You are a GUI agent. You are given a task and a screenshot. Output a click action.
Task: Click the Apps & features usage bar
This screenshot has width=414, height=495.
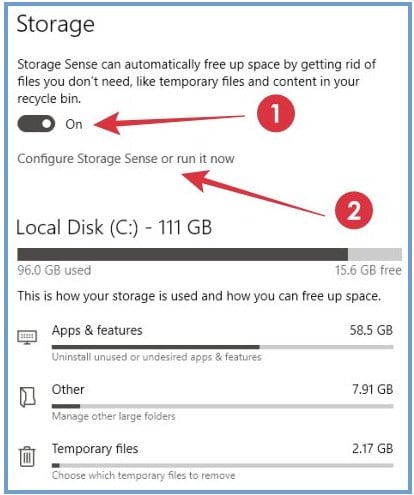click(223, 347)
